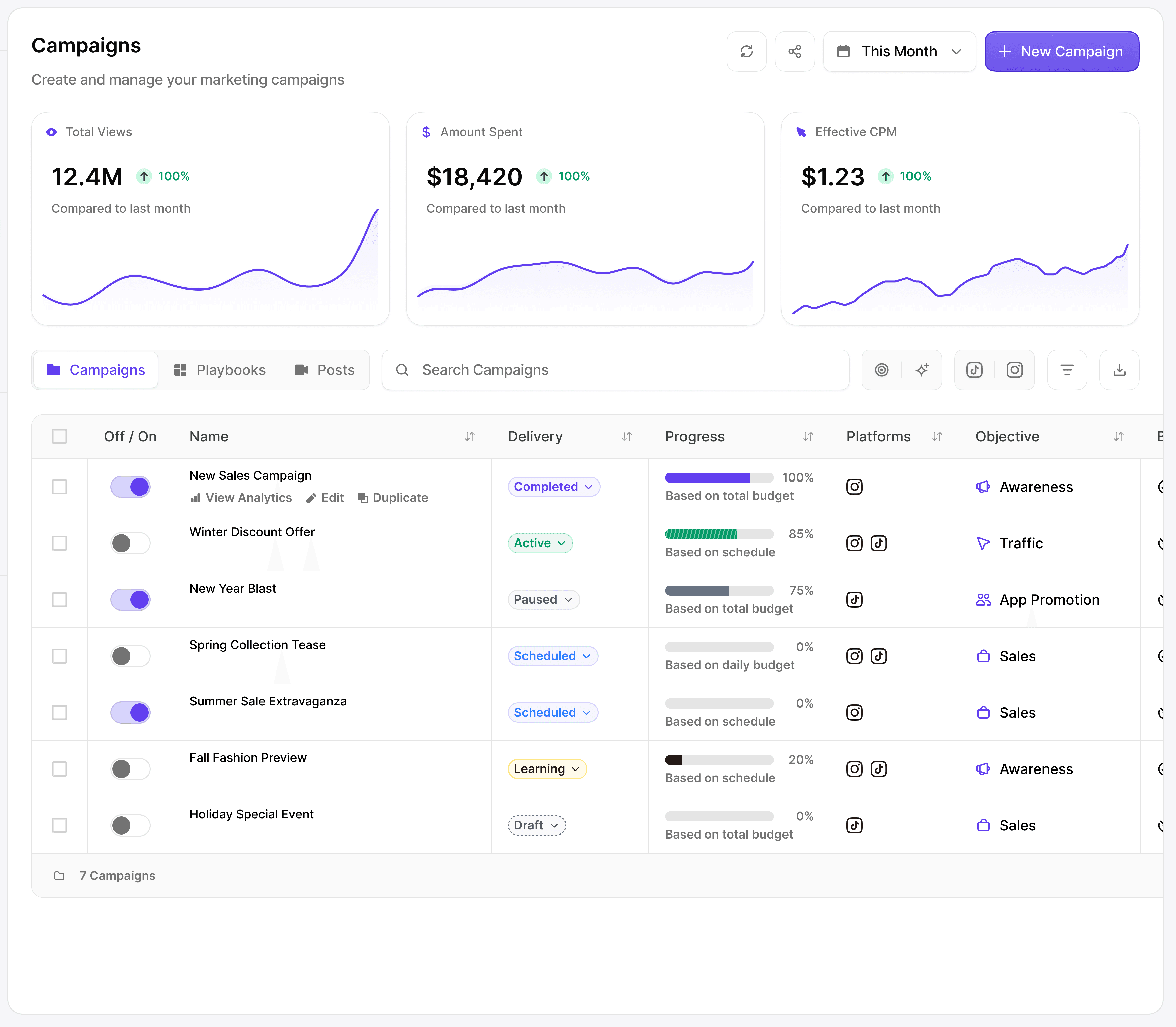Open the filter lines icon button
Screen dimensions: 1176x1027
coord(1067,370)
